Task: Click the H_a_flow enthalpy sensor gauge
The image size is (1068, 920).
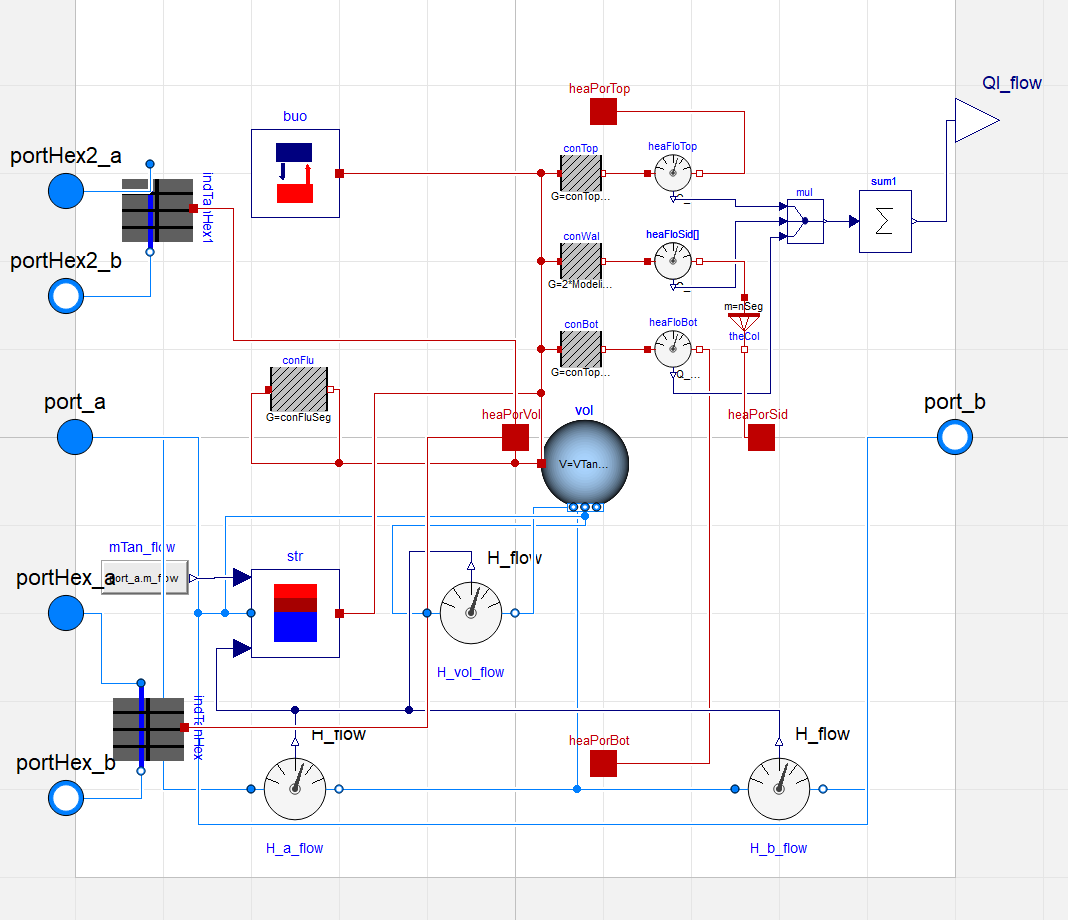Action: (x=295, y=789)
